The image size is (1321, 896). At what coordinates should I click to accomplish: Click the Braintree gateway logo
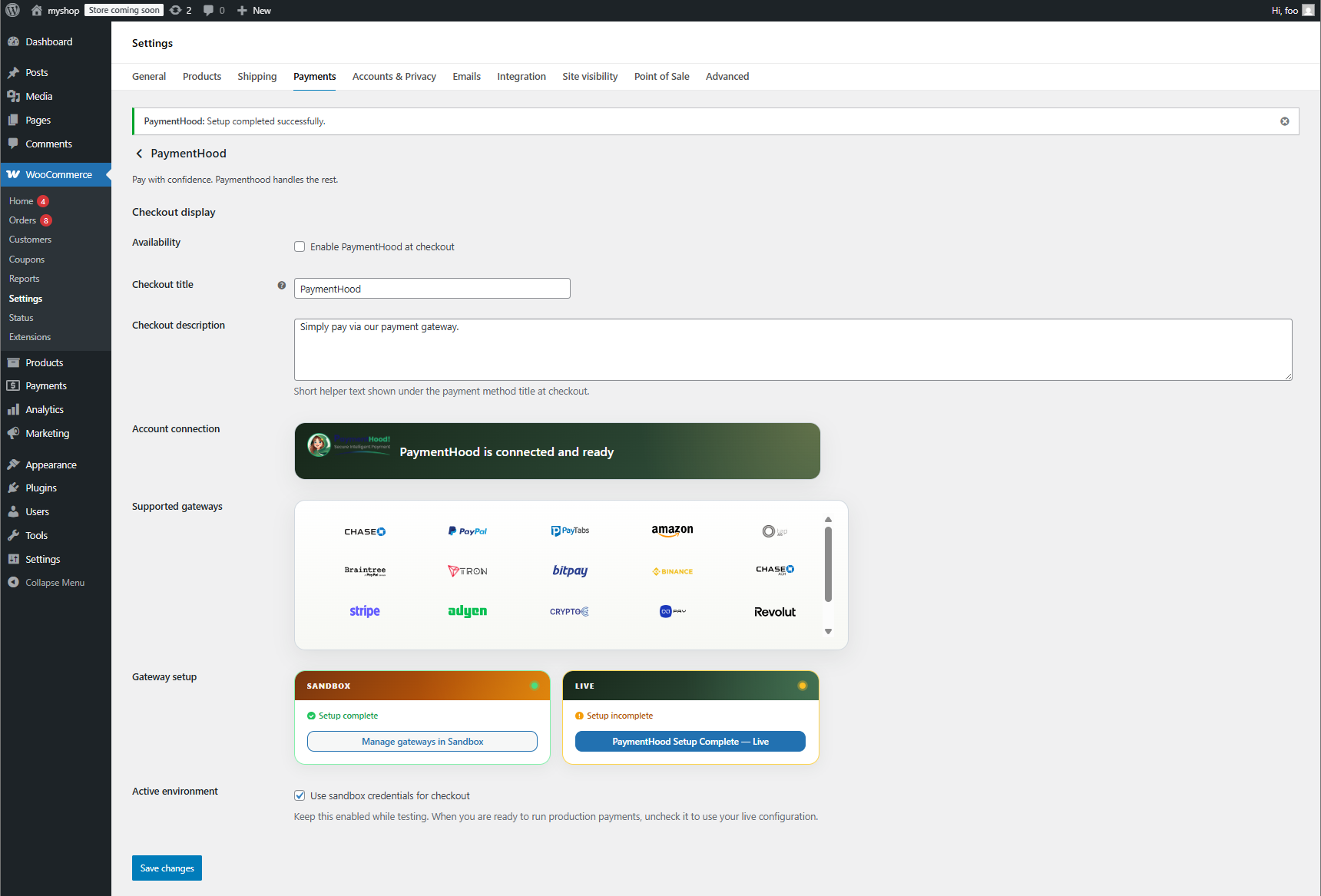(365, 570)
